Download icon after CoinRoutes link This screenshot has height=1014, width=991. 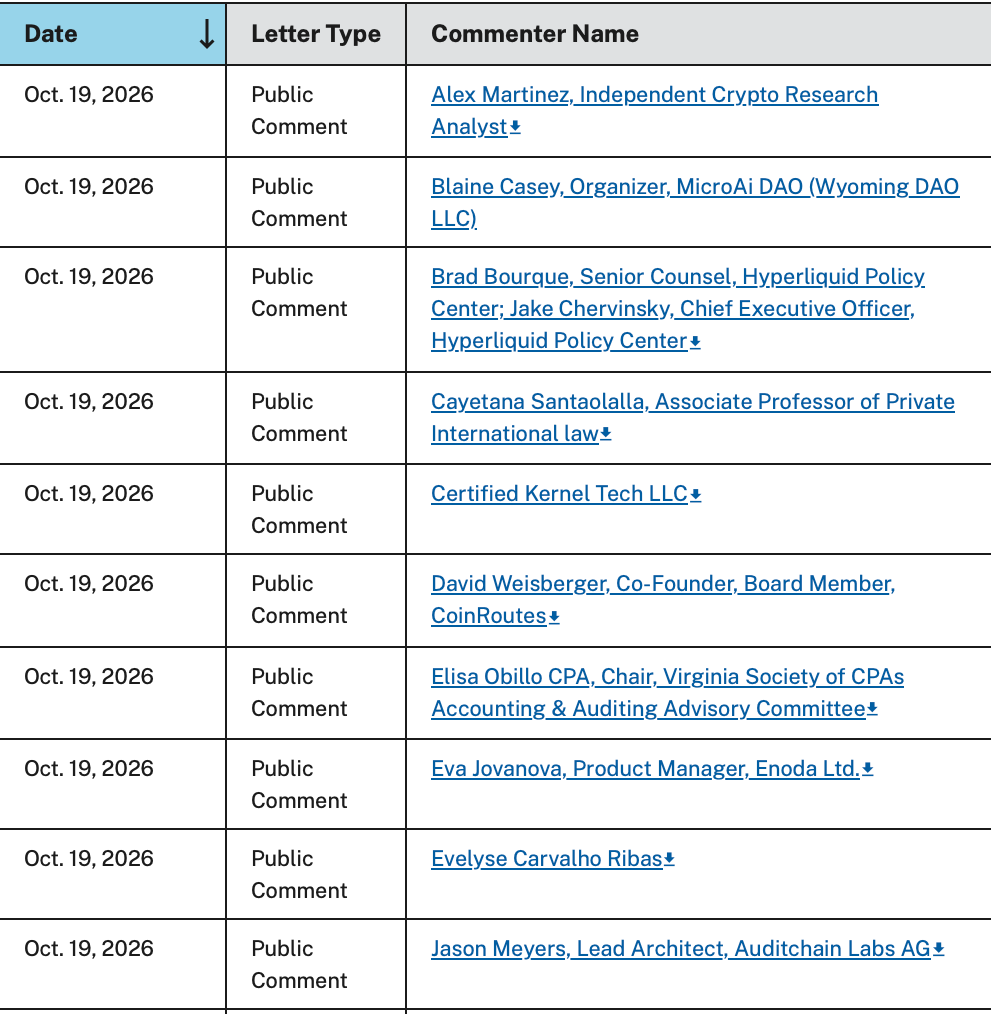(554, 617)
